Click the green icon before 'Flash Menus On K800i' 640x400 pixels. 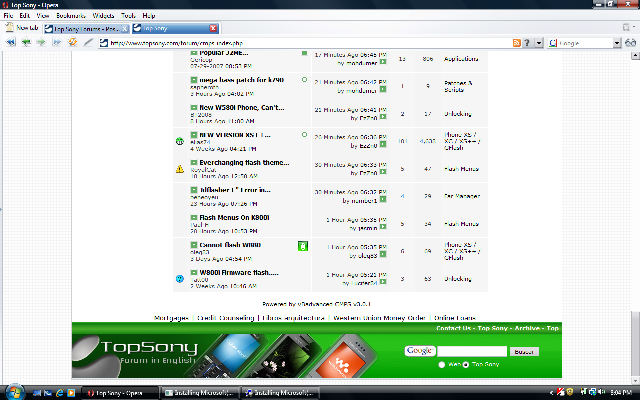point(194,218)
